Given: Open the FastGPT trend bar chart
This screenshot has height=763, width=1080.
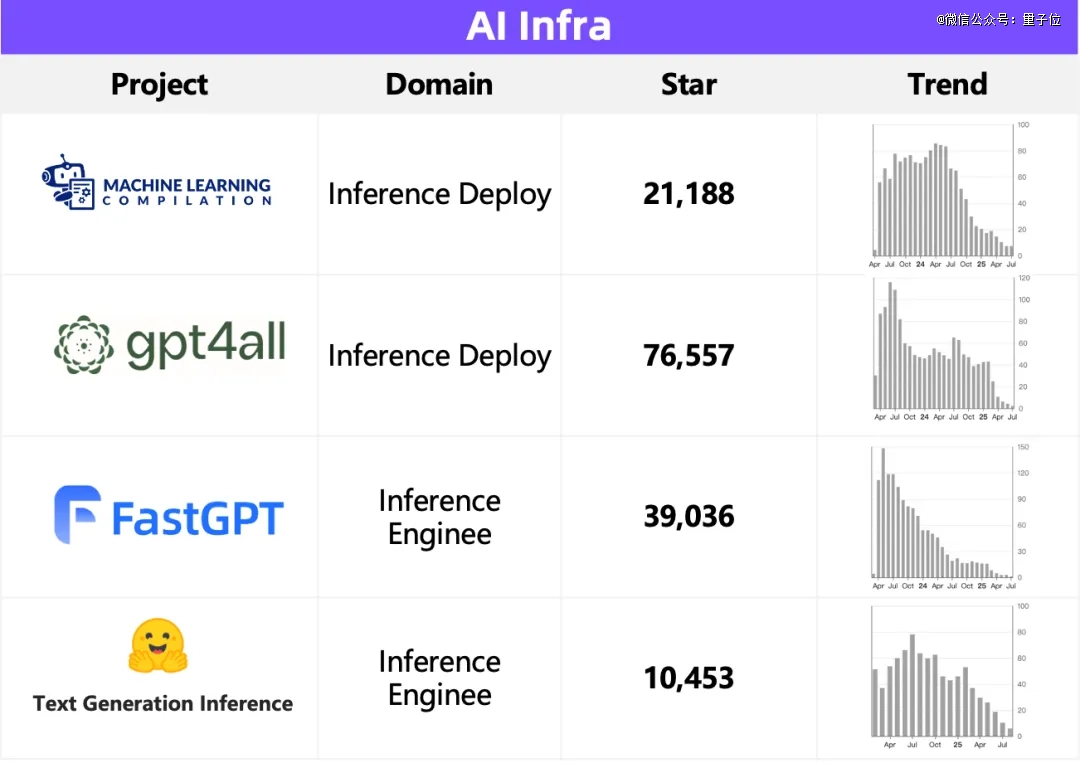Looking at the screenshot, I should (948, 518).
